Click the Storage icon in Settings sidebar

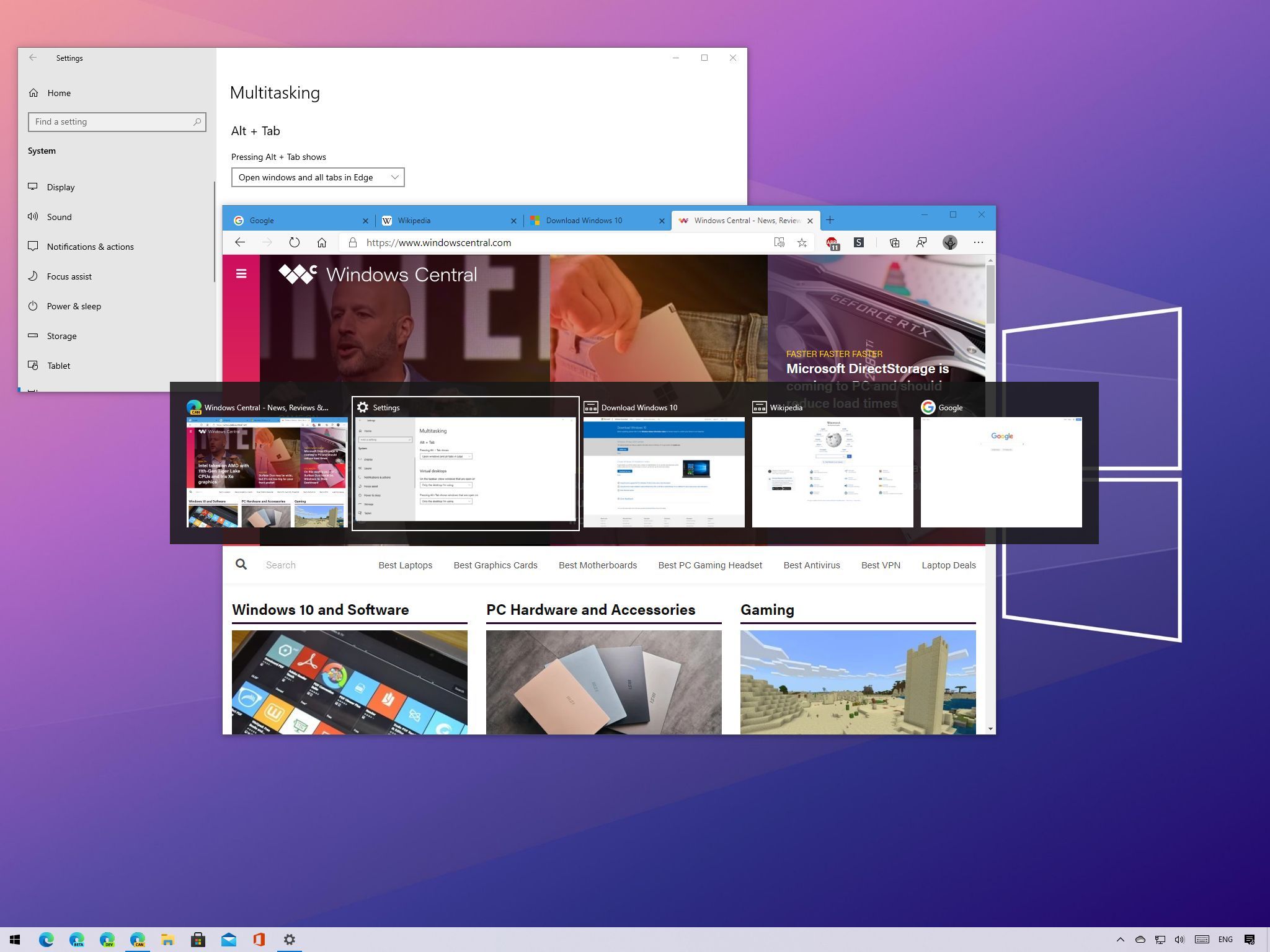point(34,336)
